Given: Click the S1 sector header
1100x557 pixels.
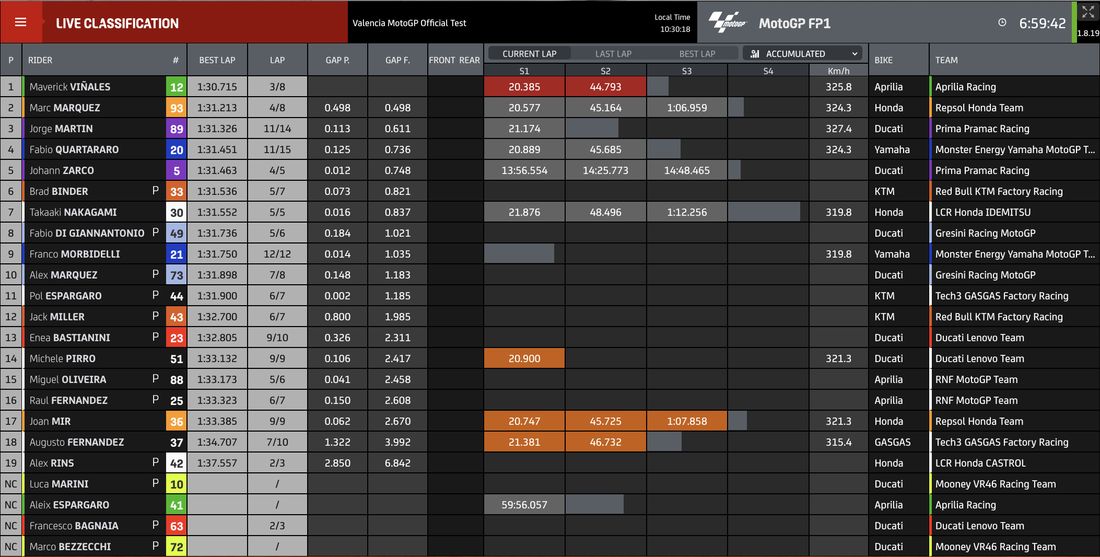Looking at the screenshot, I should coord(524,71).
